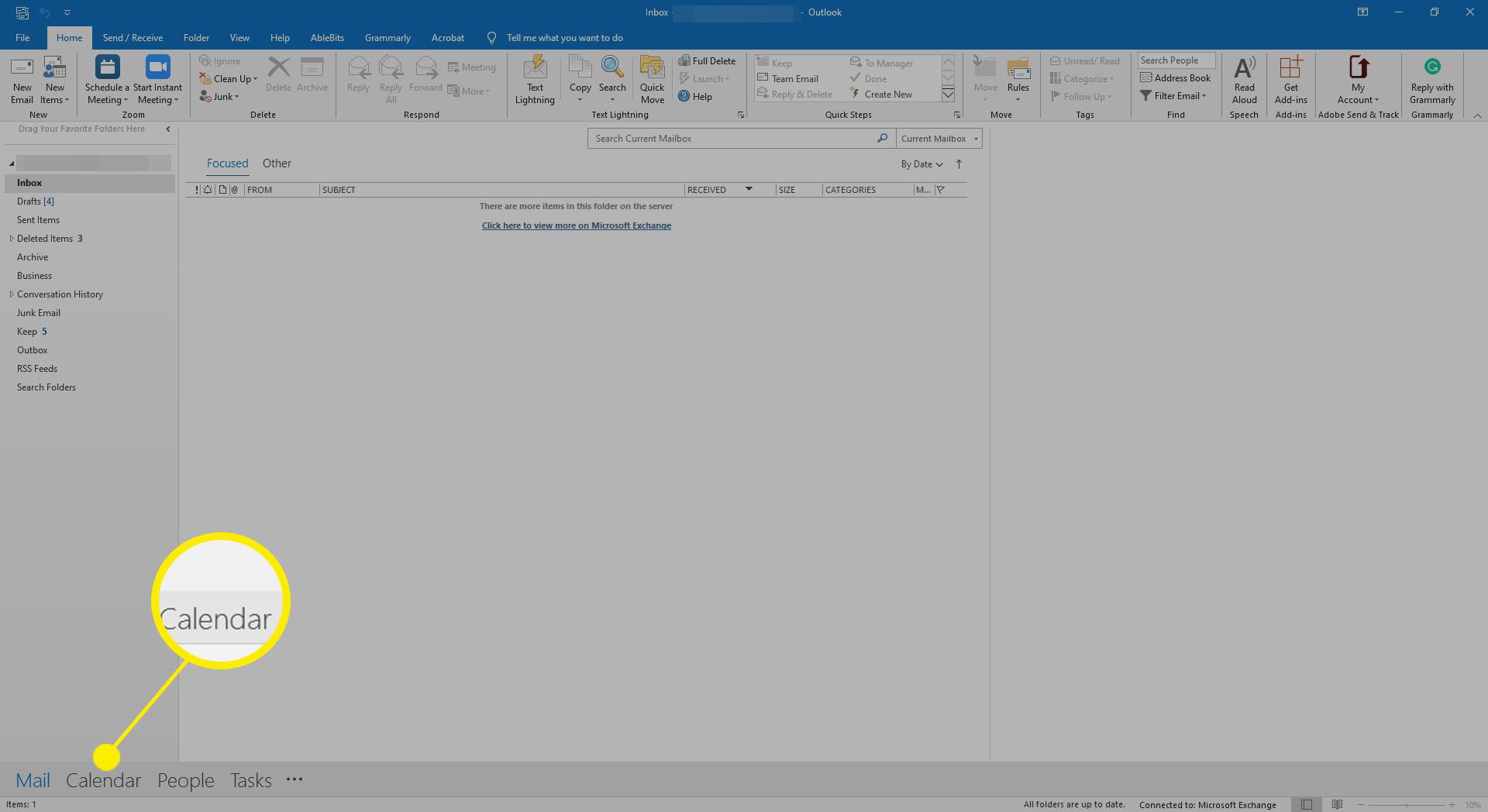Open the Grammarly ribbon tab
Image resolution: width=1488 pixels, height=812 pixels.
point(387,37)
